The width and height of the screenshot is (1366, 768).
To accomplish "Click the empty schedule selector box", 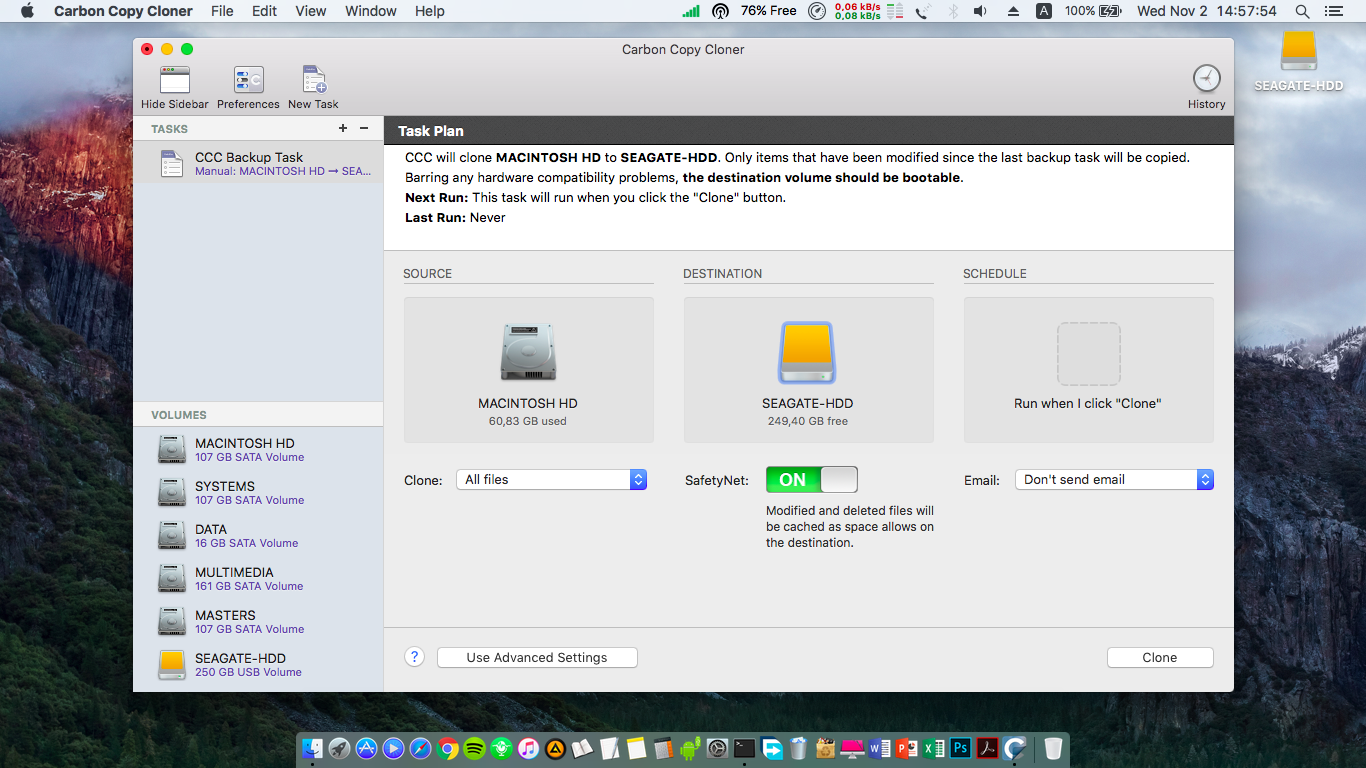I will (1088, 353).
